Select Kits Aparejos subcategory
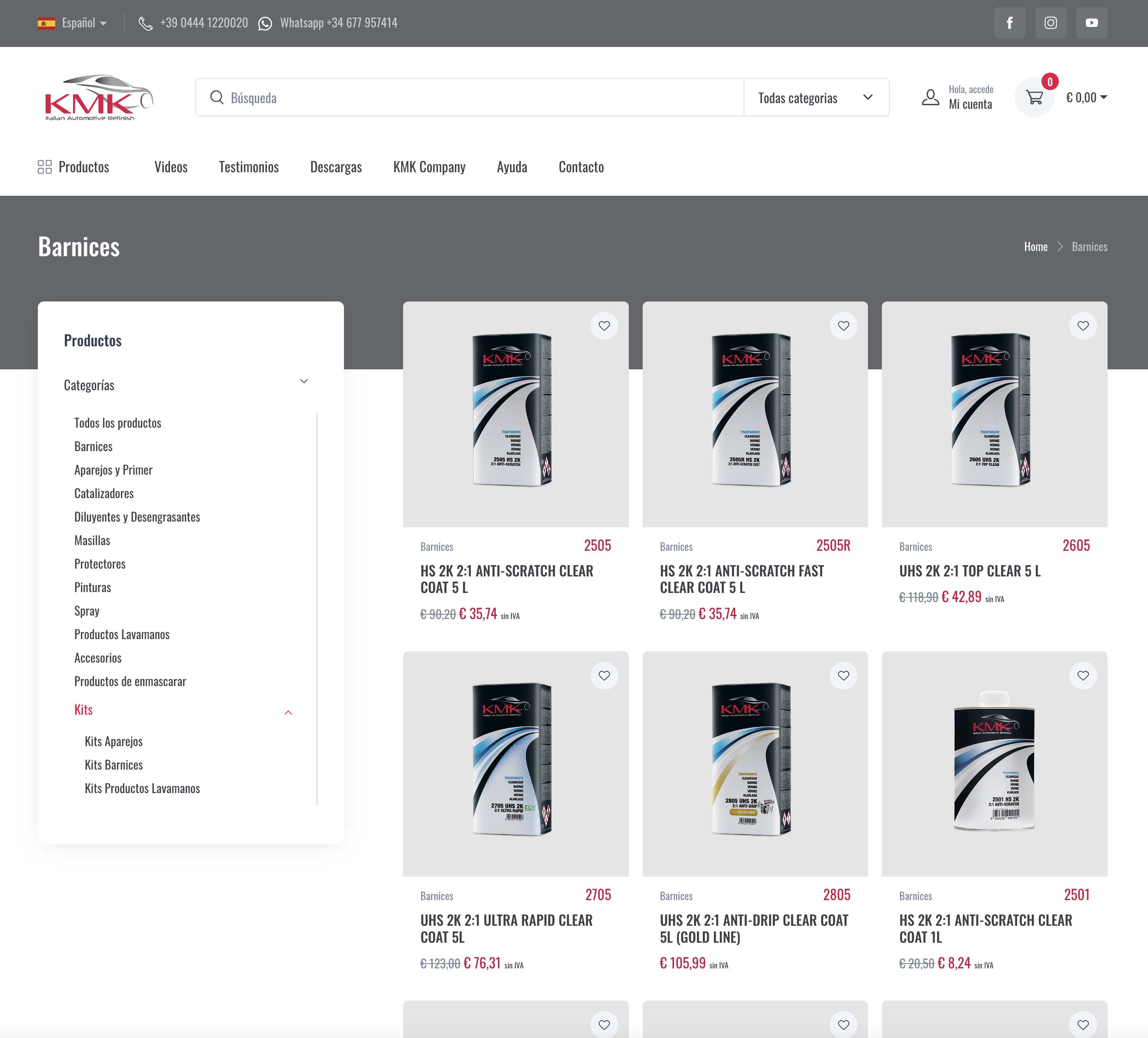This screenshot has height=1038, width=1148. point(114,741)
